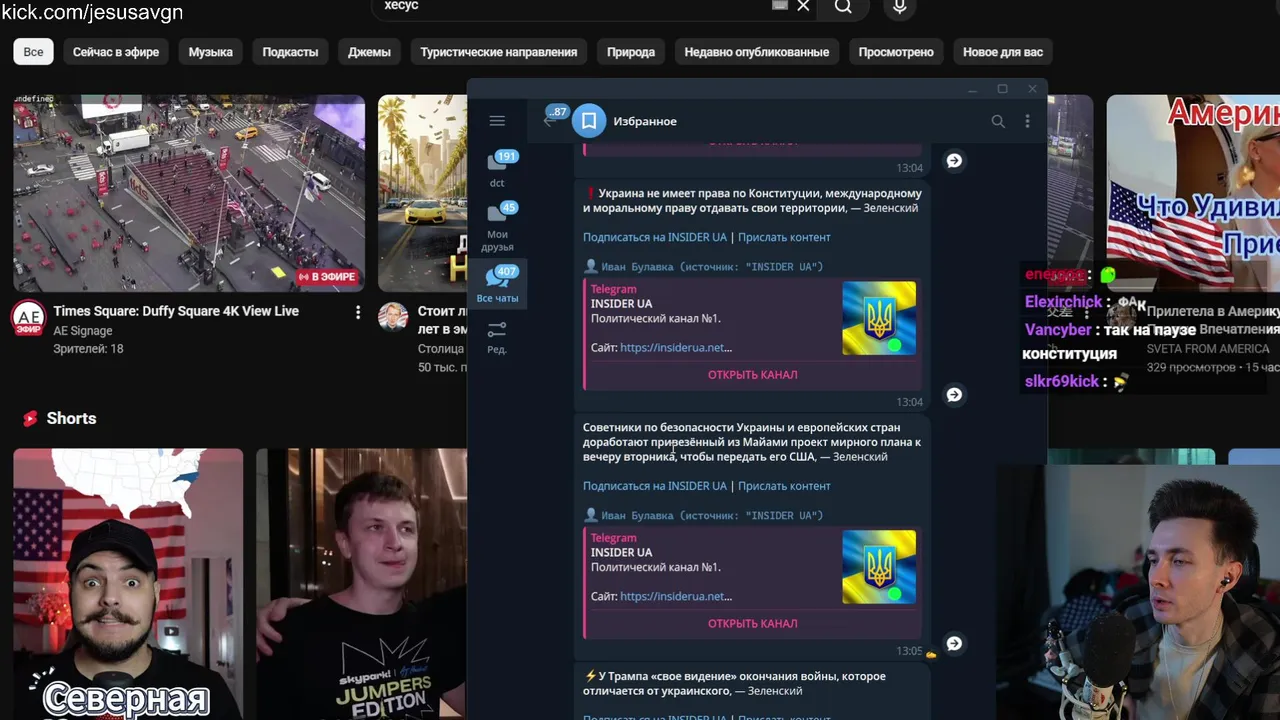The height and width of the screenshot is (720, 1280).
Task: Click the YouTube search magnifier button
Action: 843,7
